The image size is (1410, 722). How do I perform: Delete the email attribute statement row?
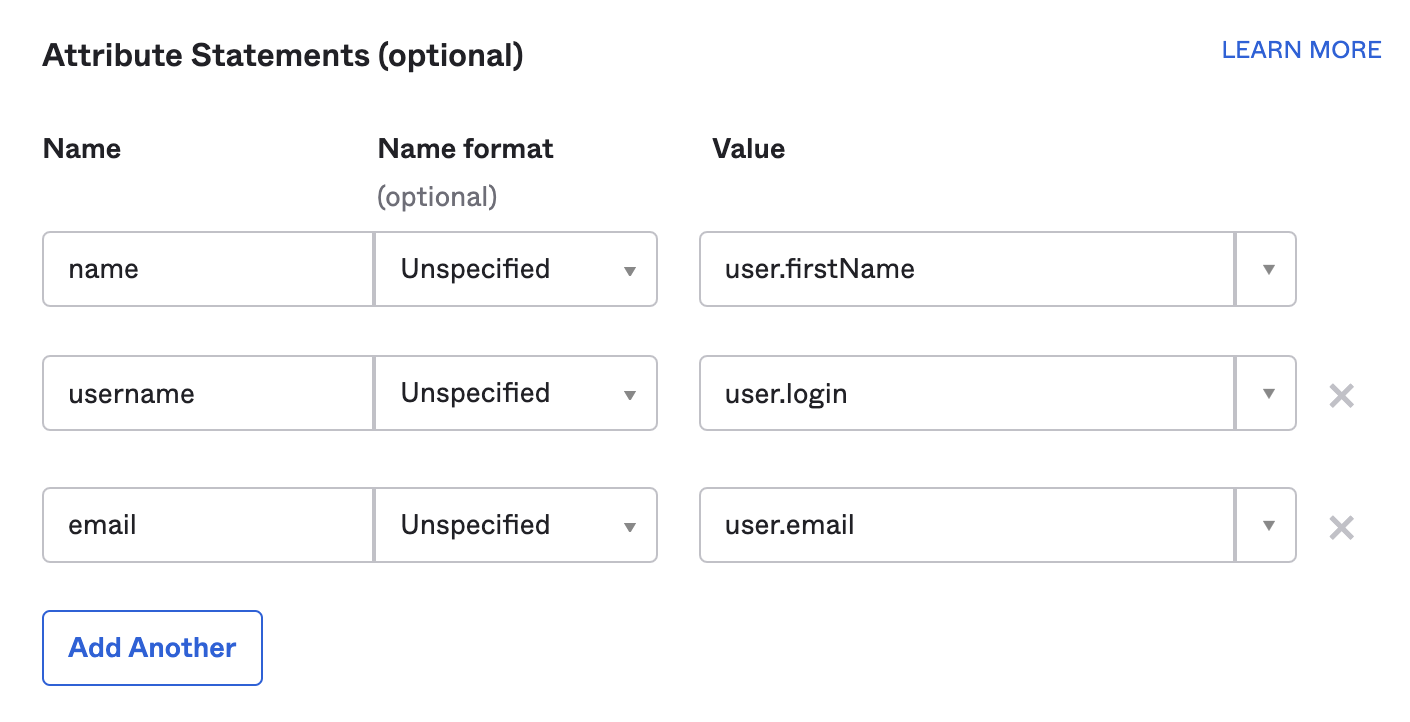pyautogui.click(x=1341, y=528)
